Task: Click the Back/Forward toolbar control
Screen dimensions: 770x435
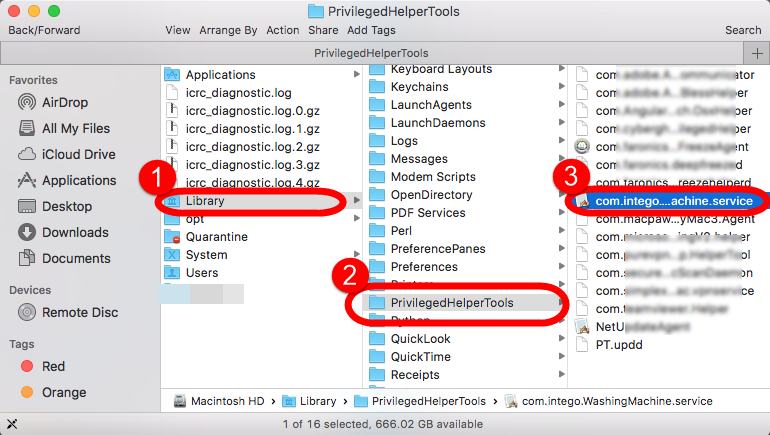Action: pos(44,30)
